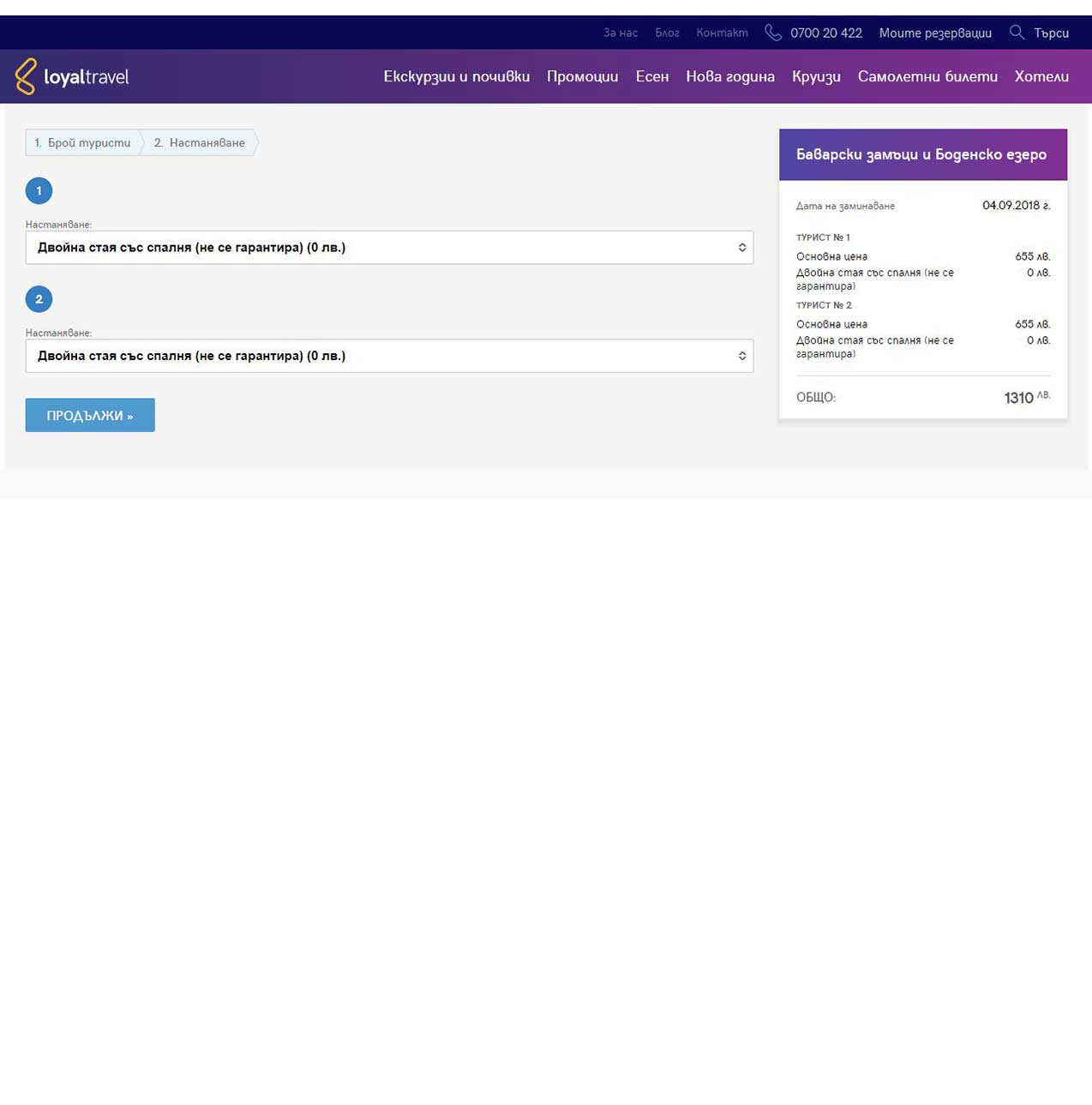Image resolution: width=1092 pixels, height=1105 pixels.
Task: Open accommodation dropdown for tourist 2
Action: coord(389,356)
